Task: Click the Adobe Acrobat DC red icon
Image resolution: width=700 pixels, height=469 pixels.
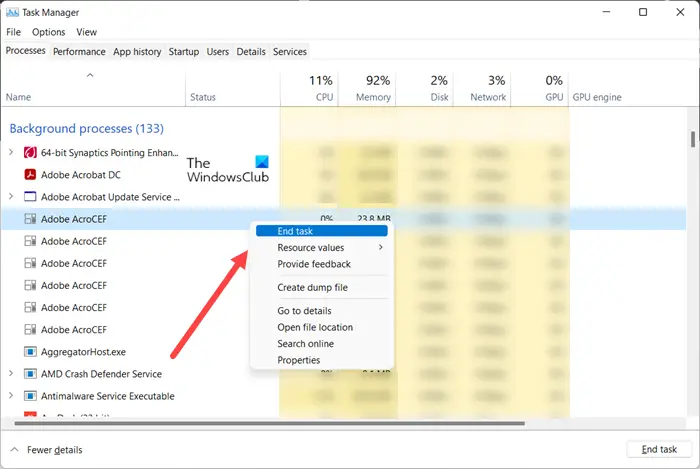Action: [x=30, y=174]
